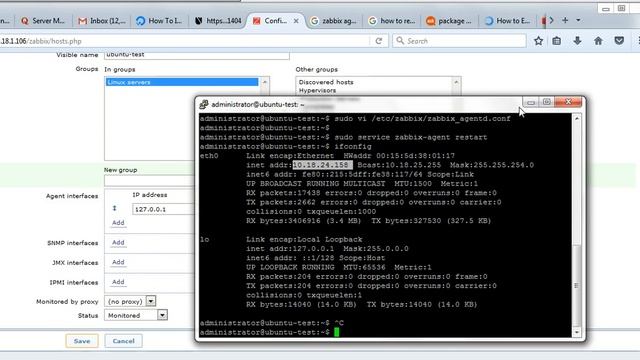Maximize the PuTTY terminal window
The width and height of the screenshot is (640, 360).
click(x=547, y=102)
